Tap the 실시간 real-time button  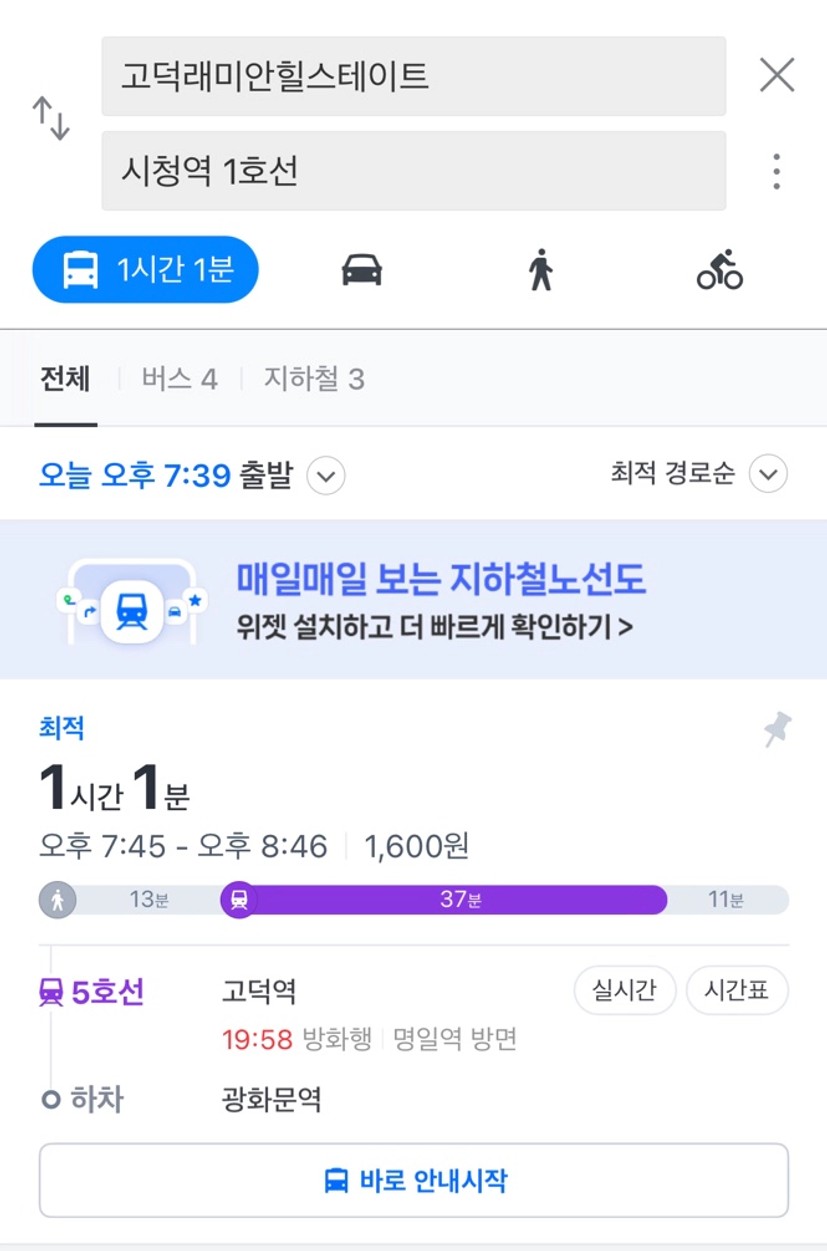pos(624,991)
